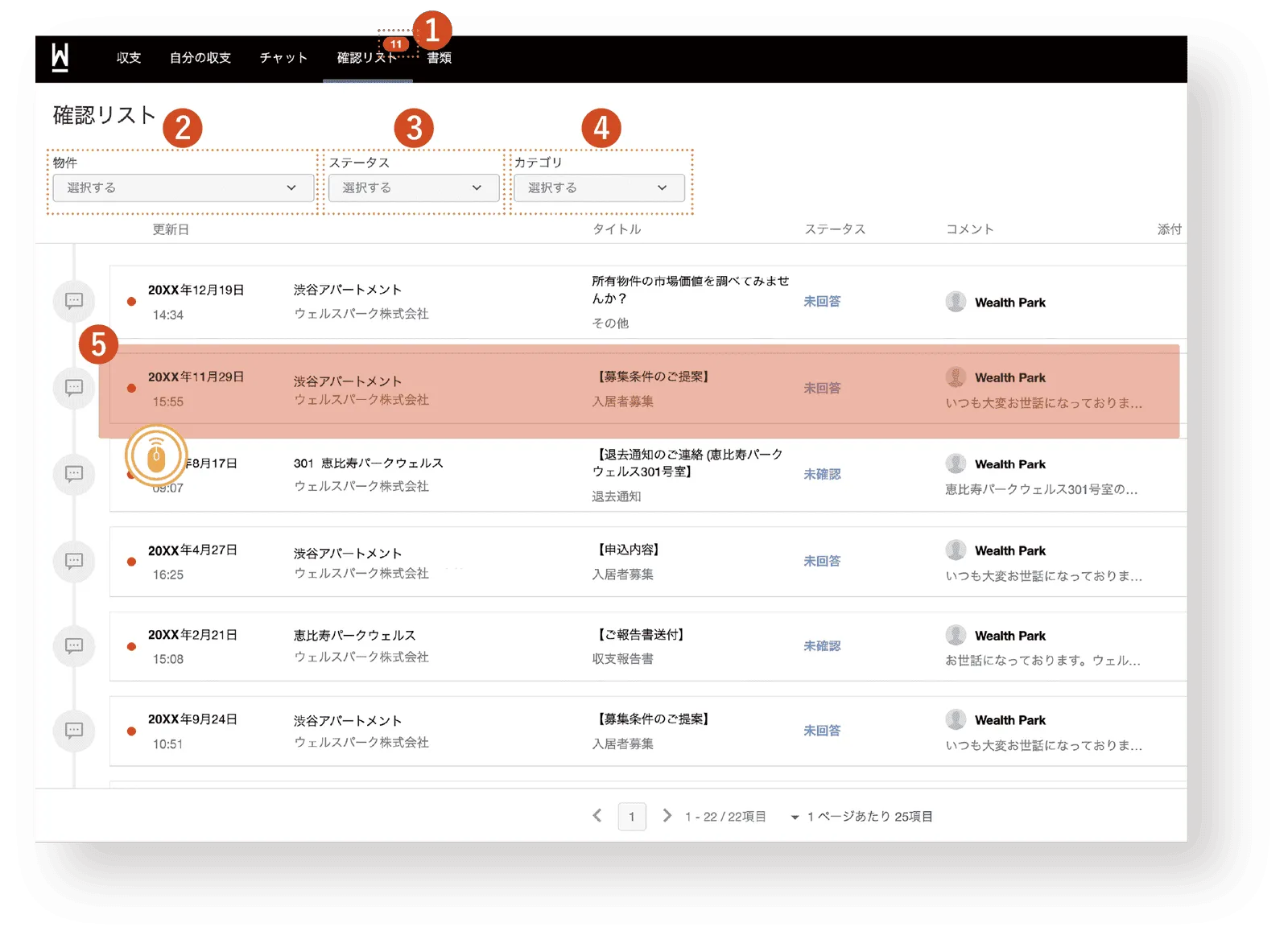Click 未回答 status in 12月19日 row
Screen dimensions: 1288x931
[822, 301]
